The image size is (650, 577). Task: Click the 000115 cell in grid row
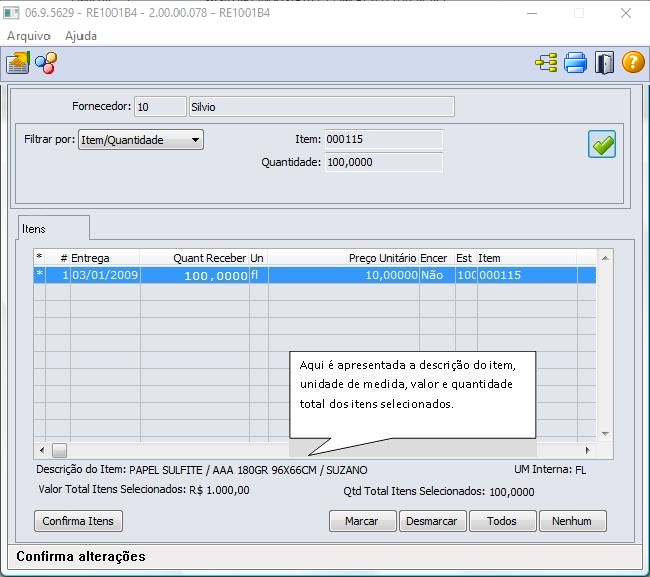click(x=527, y=275)
